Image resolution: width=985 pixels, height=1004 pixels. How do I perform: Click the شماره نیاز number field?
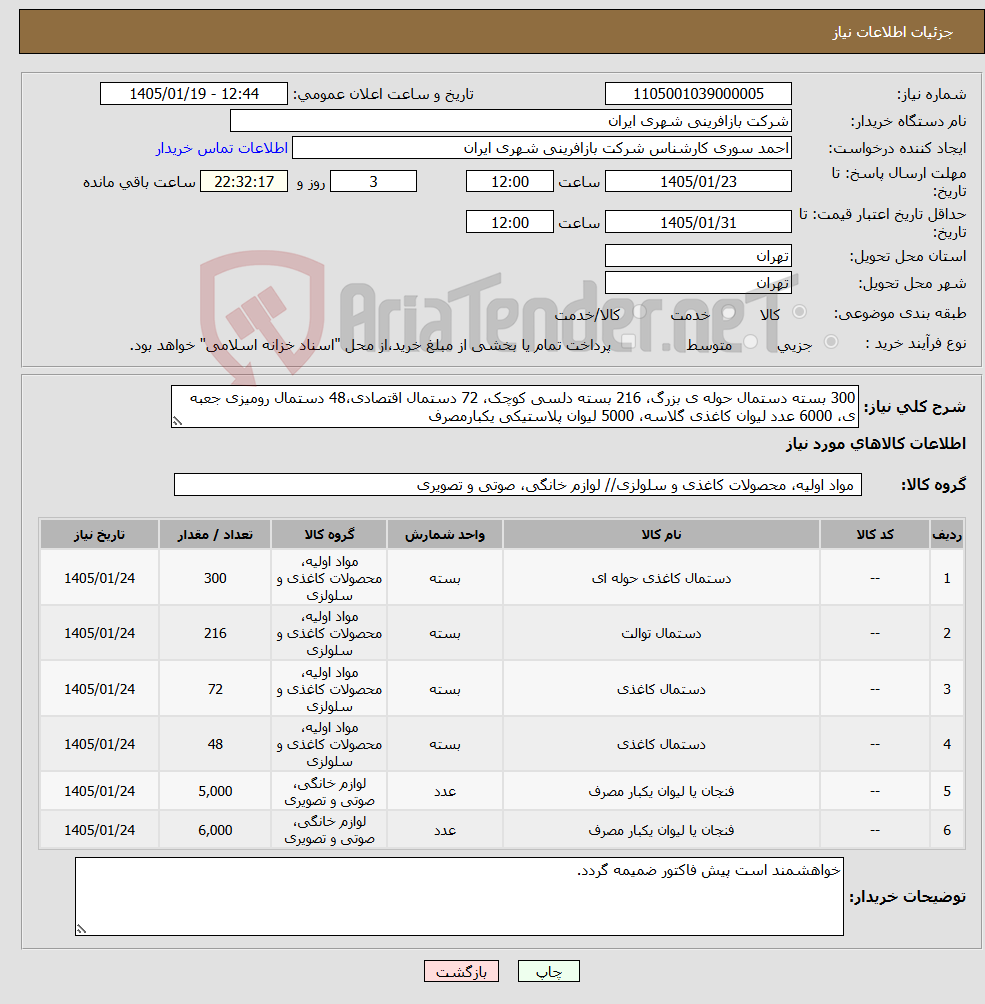click(698, 93)
